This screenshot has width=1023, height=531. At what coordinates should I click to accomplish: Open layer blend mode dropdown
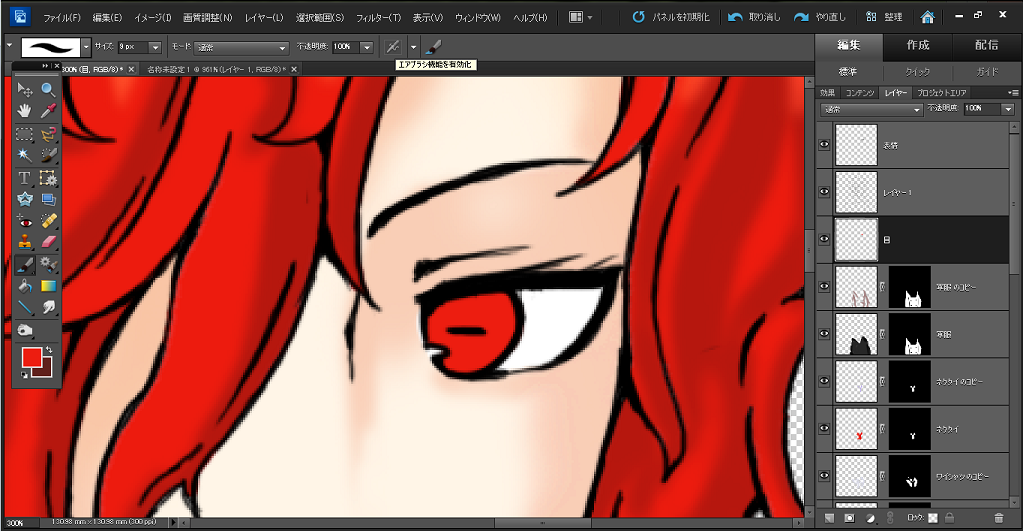pyautogui.click(x=871, y=110)
